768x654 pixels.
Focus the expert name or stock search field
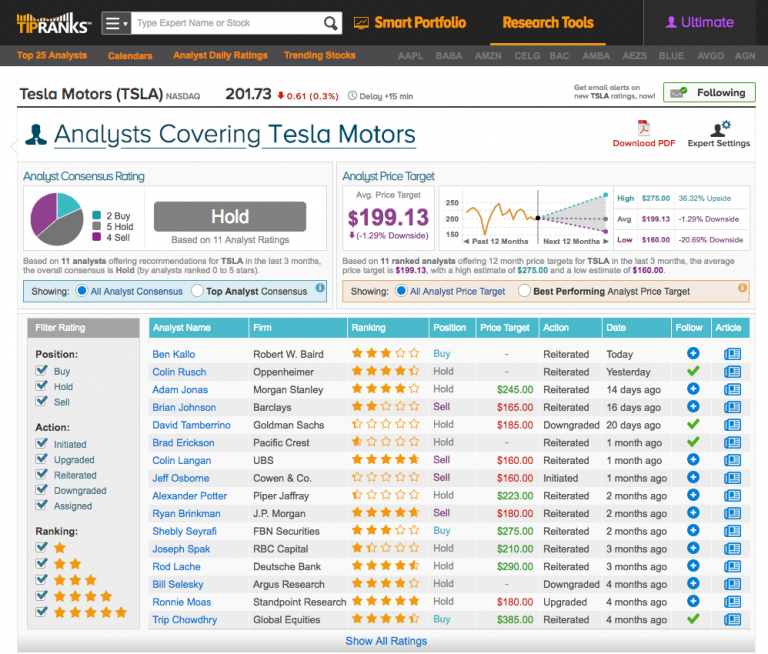click(228, 23)
